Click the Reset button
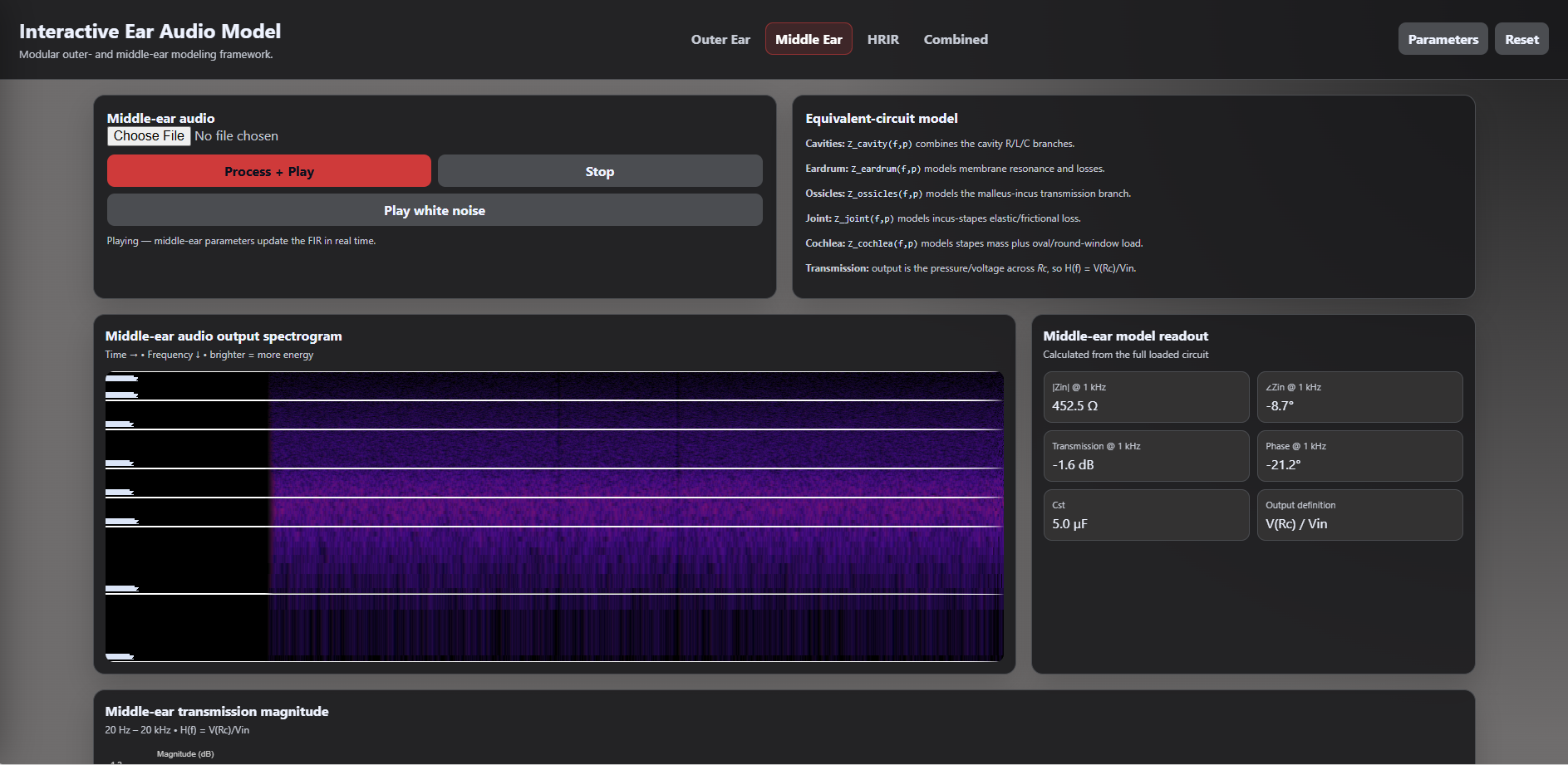This screenshot has height=765, width=1568. 1521,39
